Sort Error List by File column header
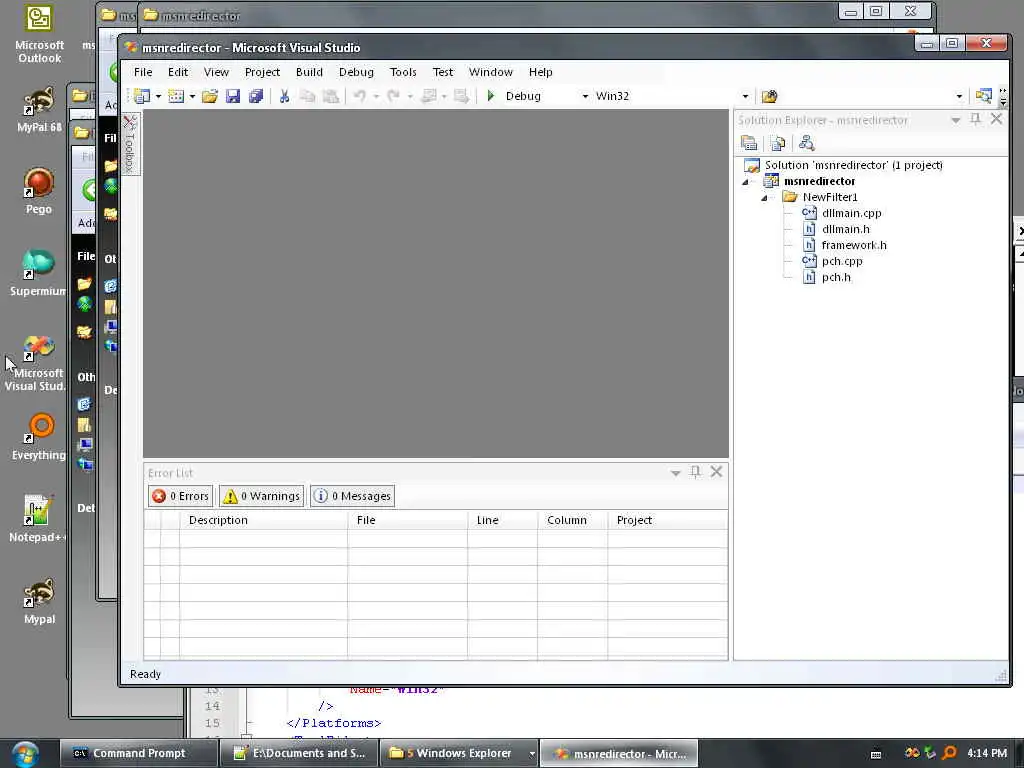The height and width of the screenshot is (768, 1024). [408, 520]
